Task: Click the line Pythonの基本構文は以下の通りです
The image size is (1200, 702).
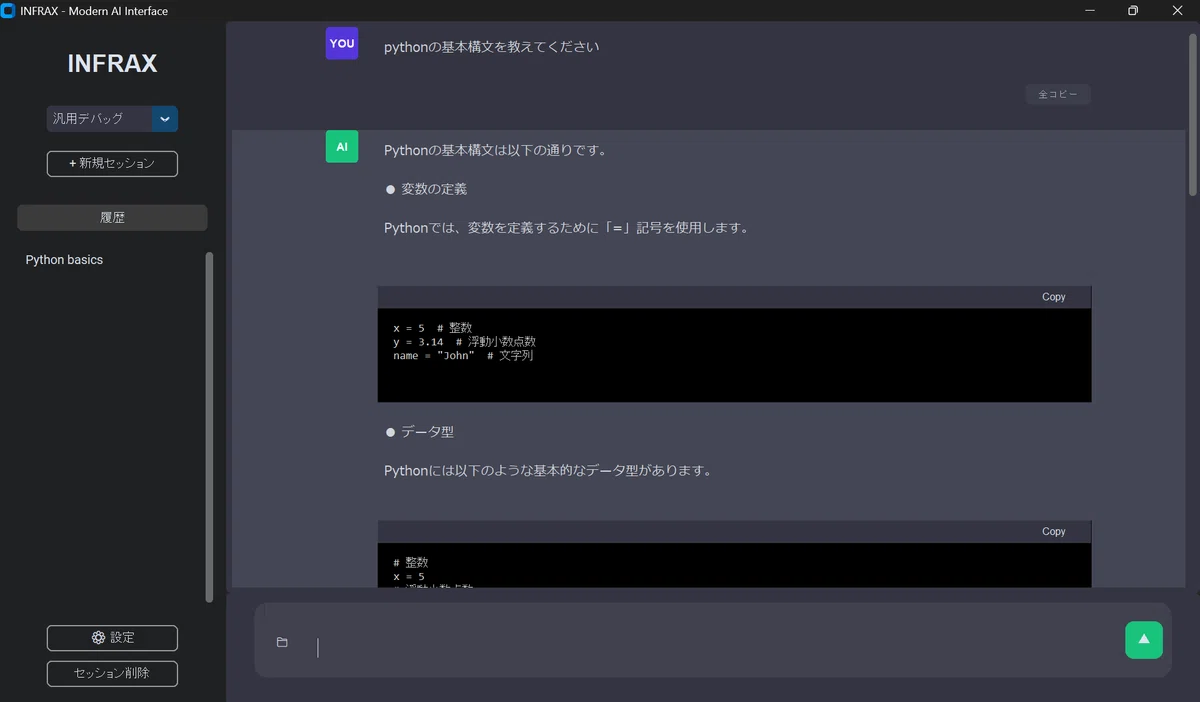Action: click(495, 151)
